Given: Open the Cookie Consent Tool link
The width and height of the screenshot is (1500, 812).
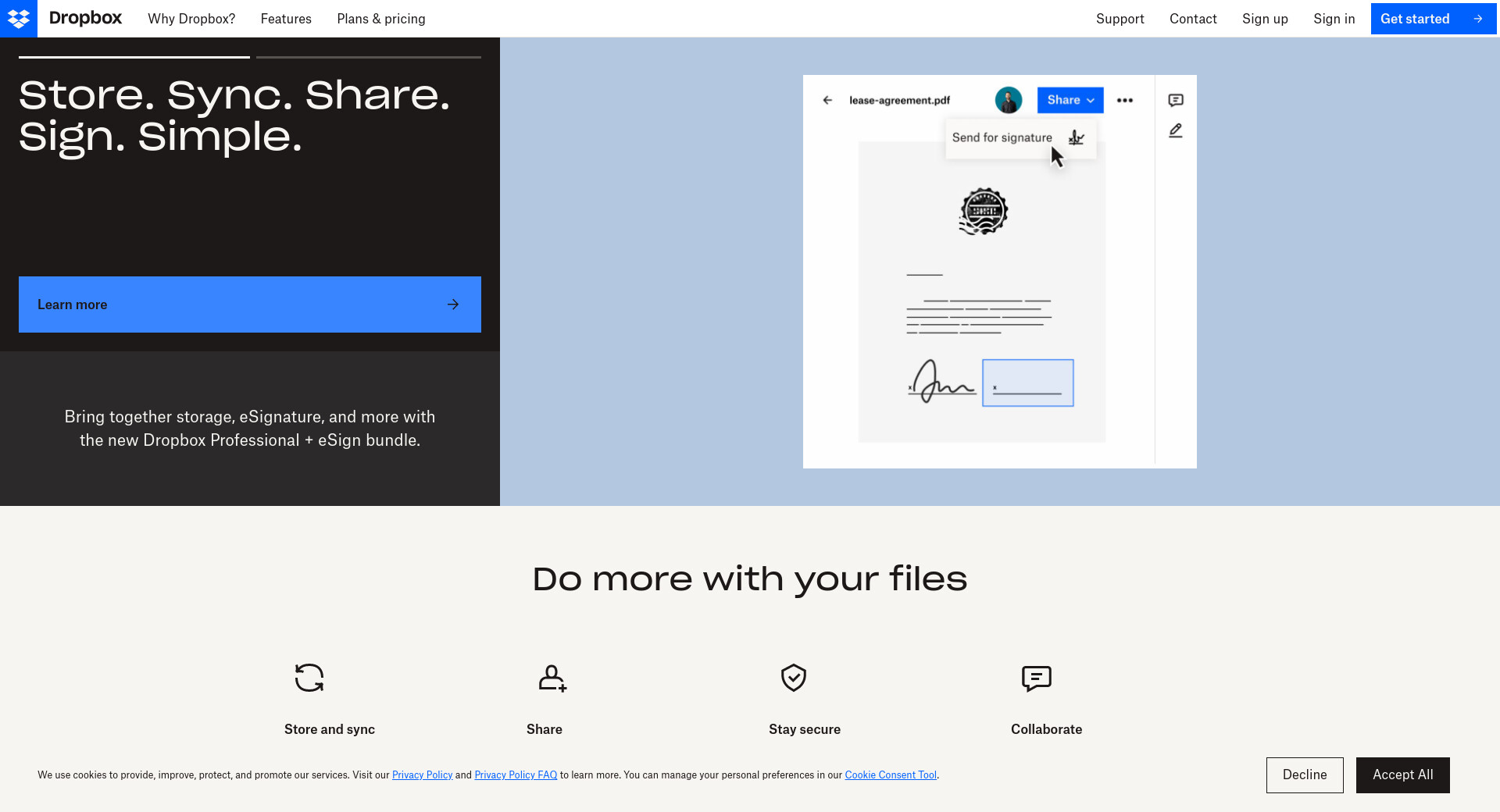Looking at the screenshot, I should pos(891,775).
